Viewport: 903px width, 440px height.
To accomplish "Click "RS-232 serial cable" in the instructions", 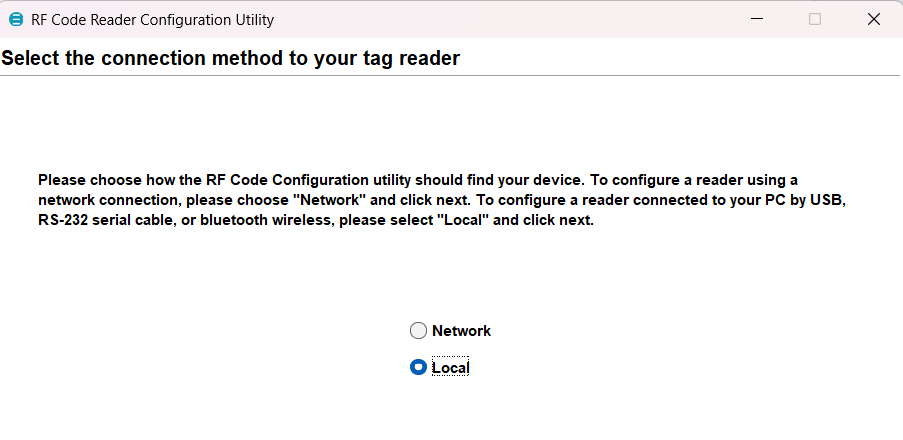I will [x=103, y=220].
